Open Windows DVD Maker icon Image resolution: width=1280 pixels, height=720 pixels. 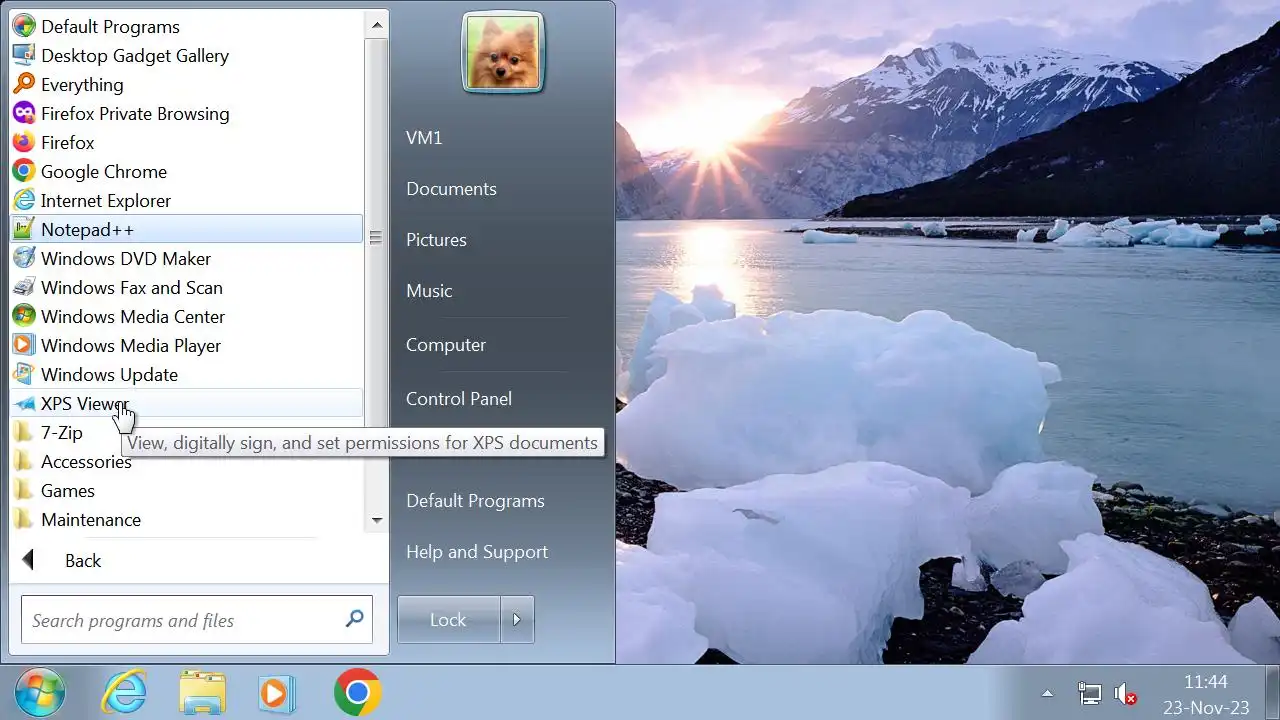(x=24, y=258)
